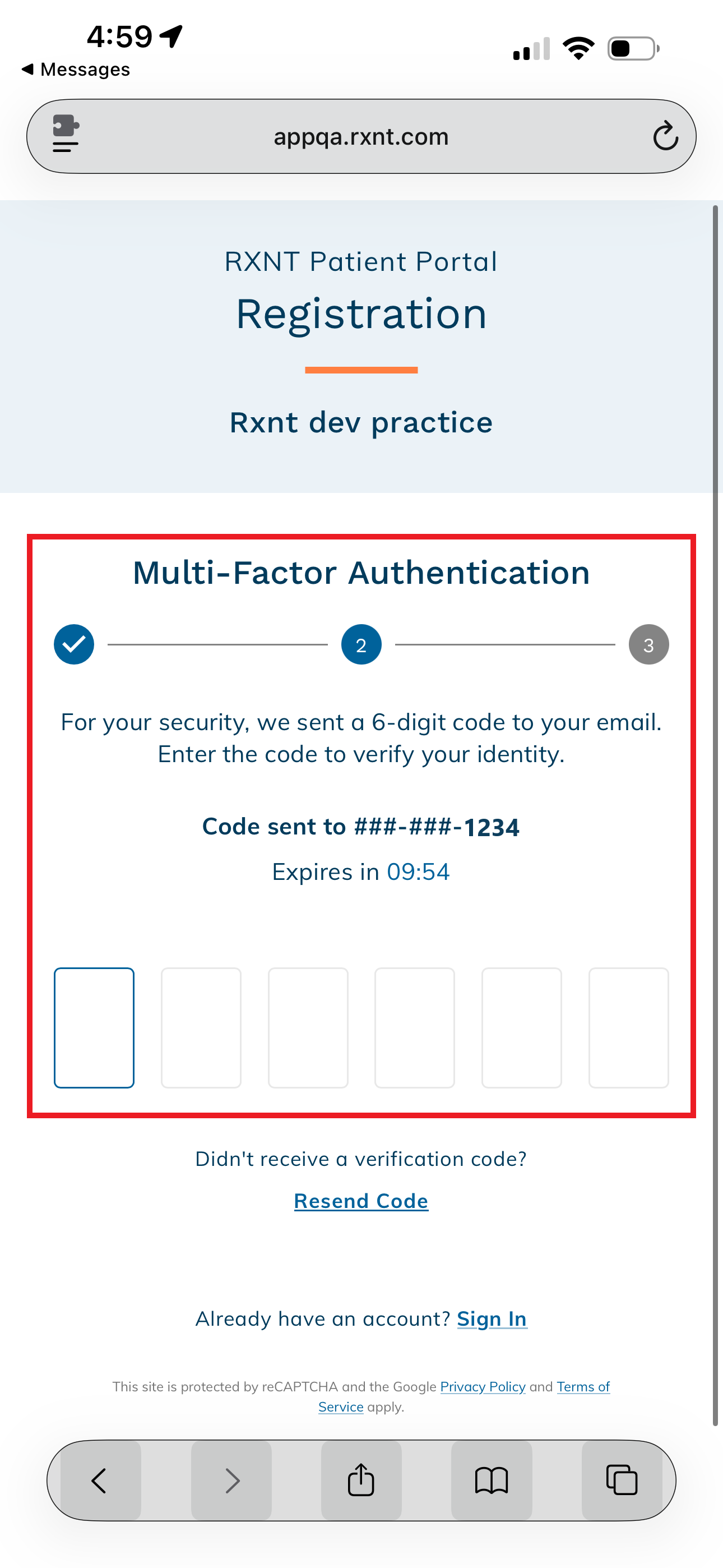This screenshot has height=1568, width=723.
Task: Open Safari bookmarks book icon
Action: pyautogui.click(x=491, y=1480)
